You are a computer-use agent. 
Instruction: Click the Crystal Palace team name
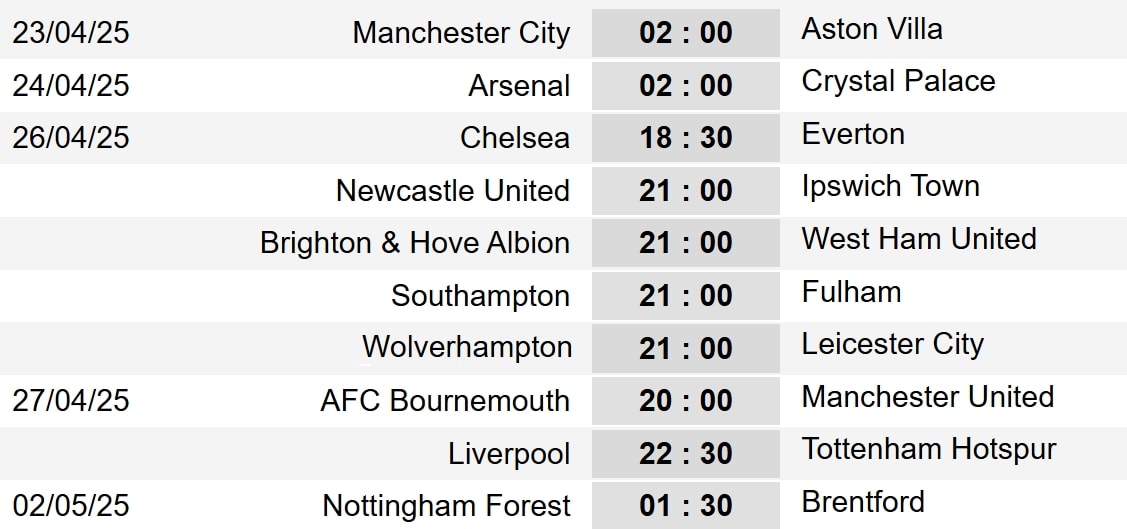click(x=898, y=81)
